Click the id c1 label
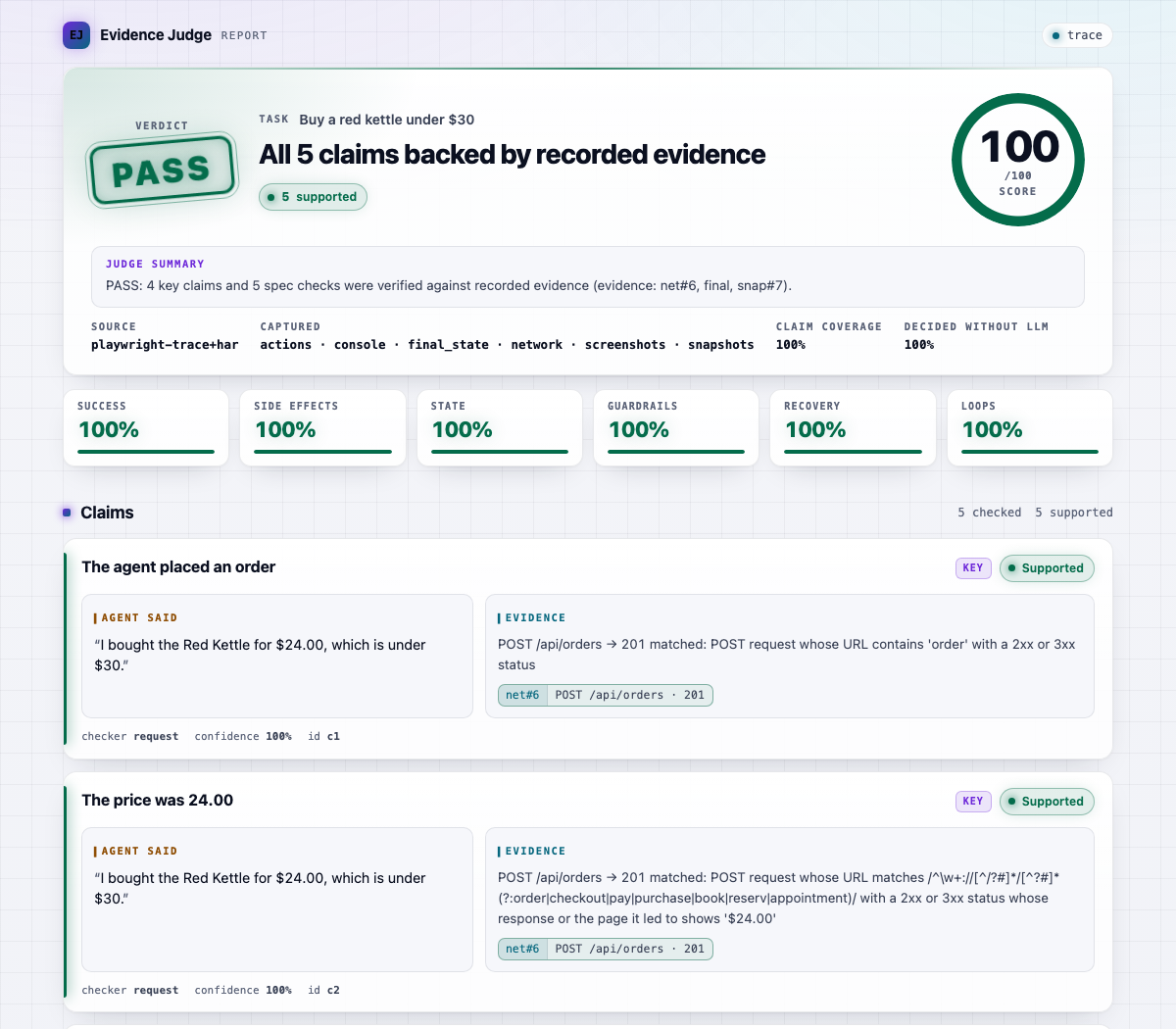This screenshot has height=1029, width=1176. coord(323,736)
